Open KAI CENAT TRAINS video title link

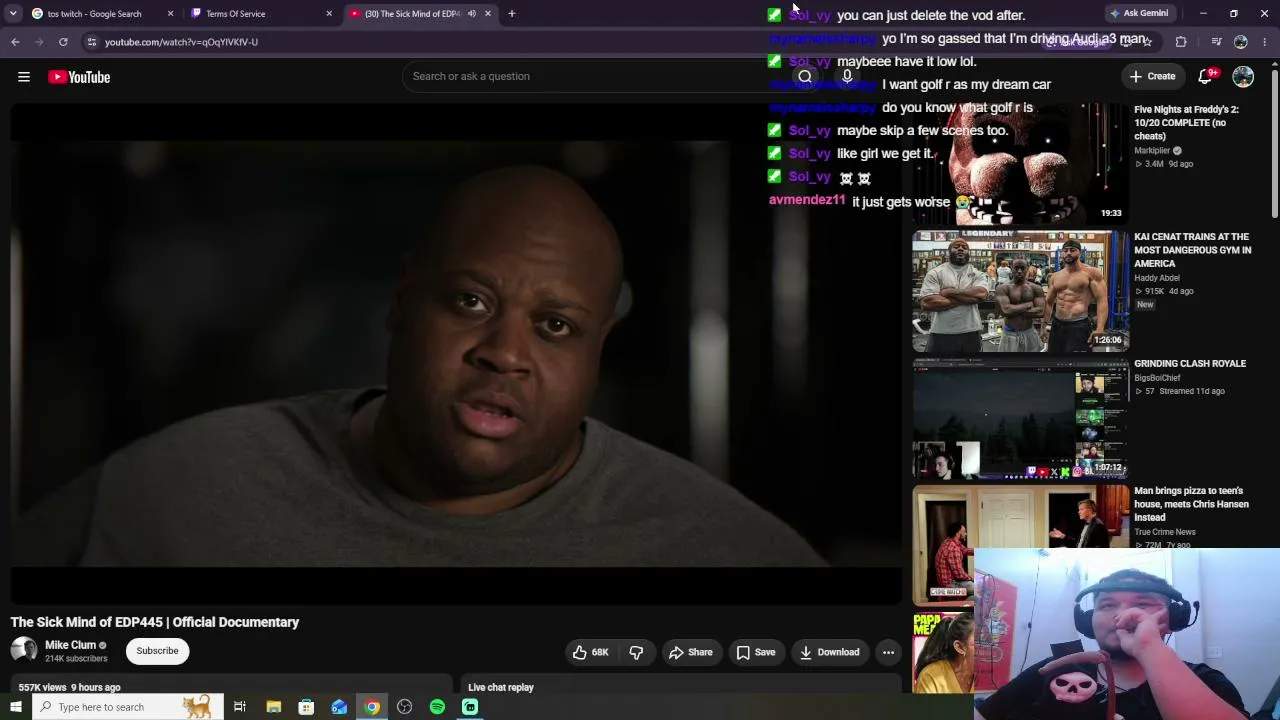pos(1192,250)
